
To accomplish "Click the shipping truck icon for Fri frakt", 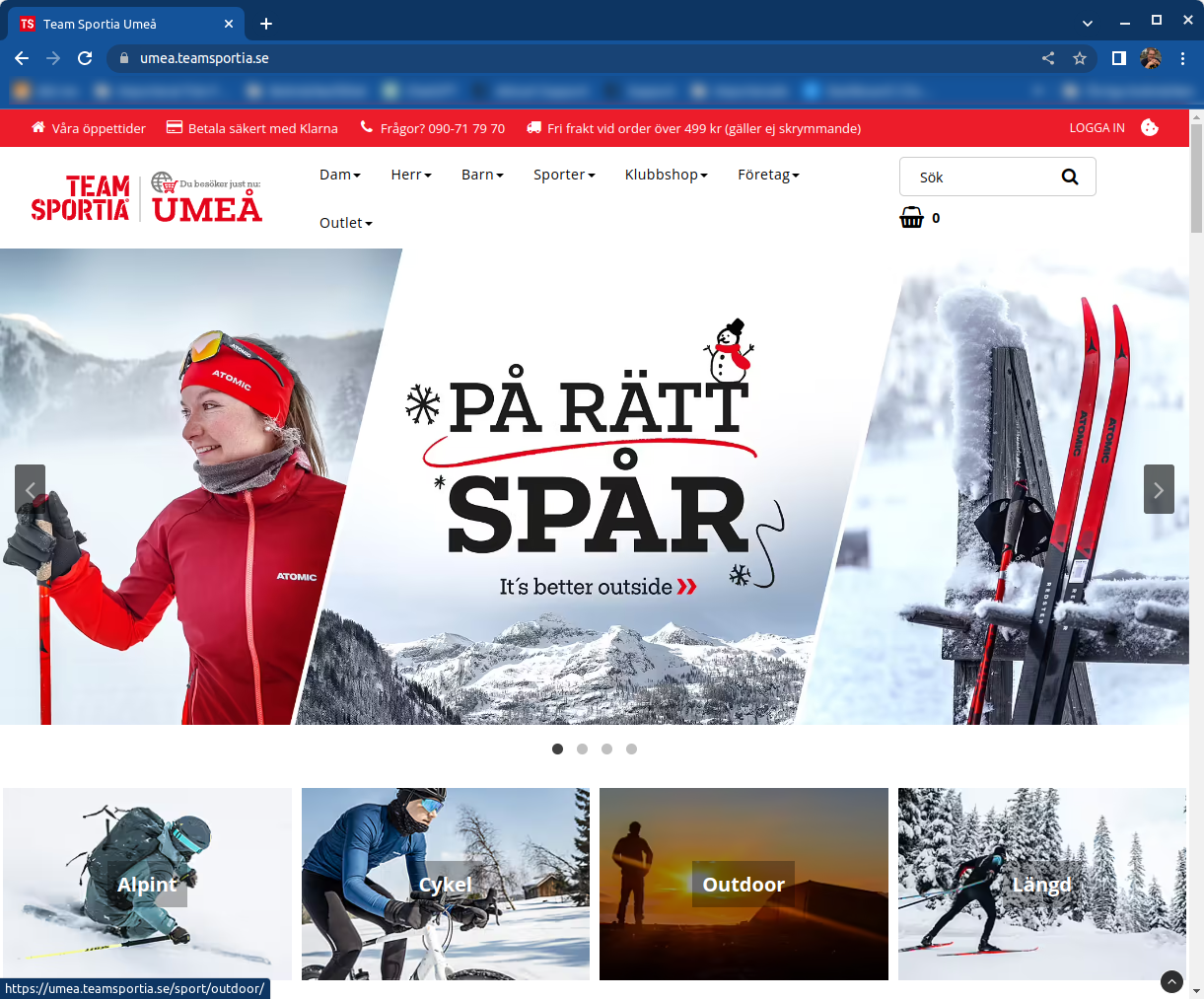I will [533, 127].
